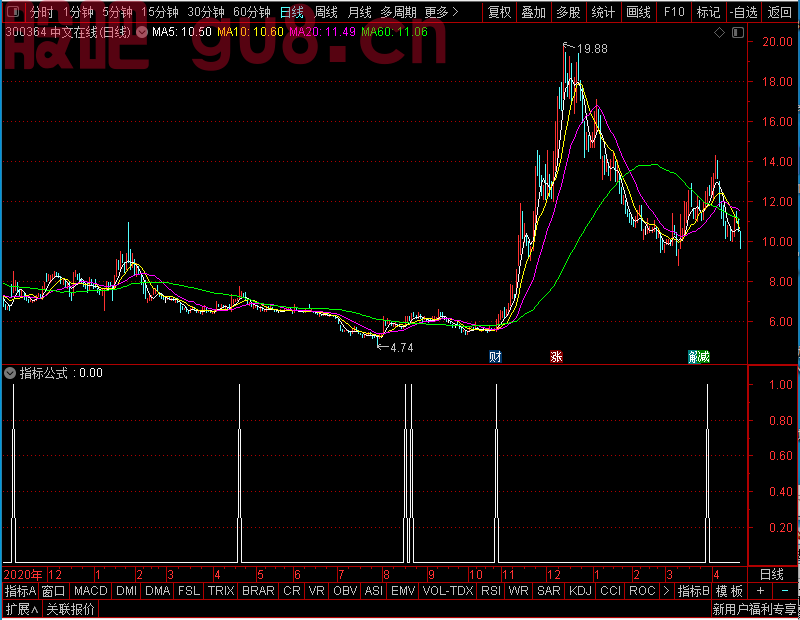Open the 多周期 multi-period view

398,12
